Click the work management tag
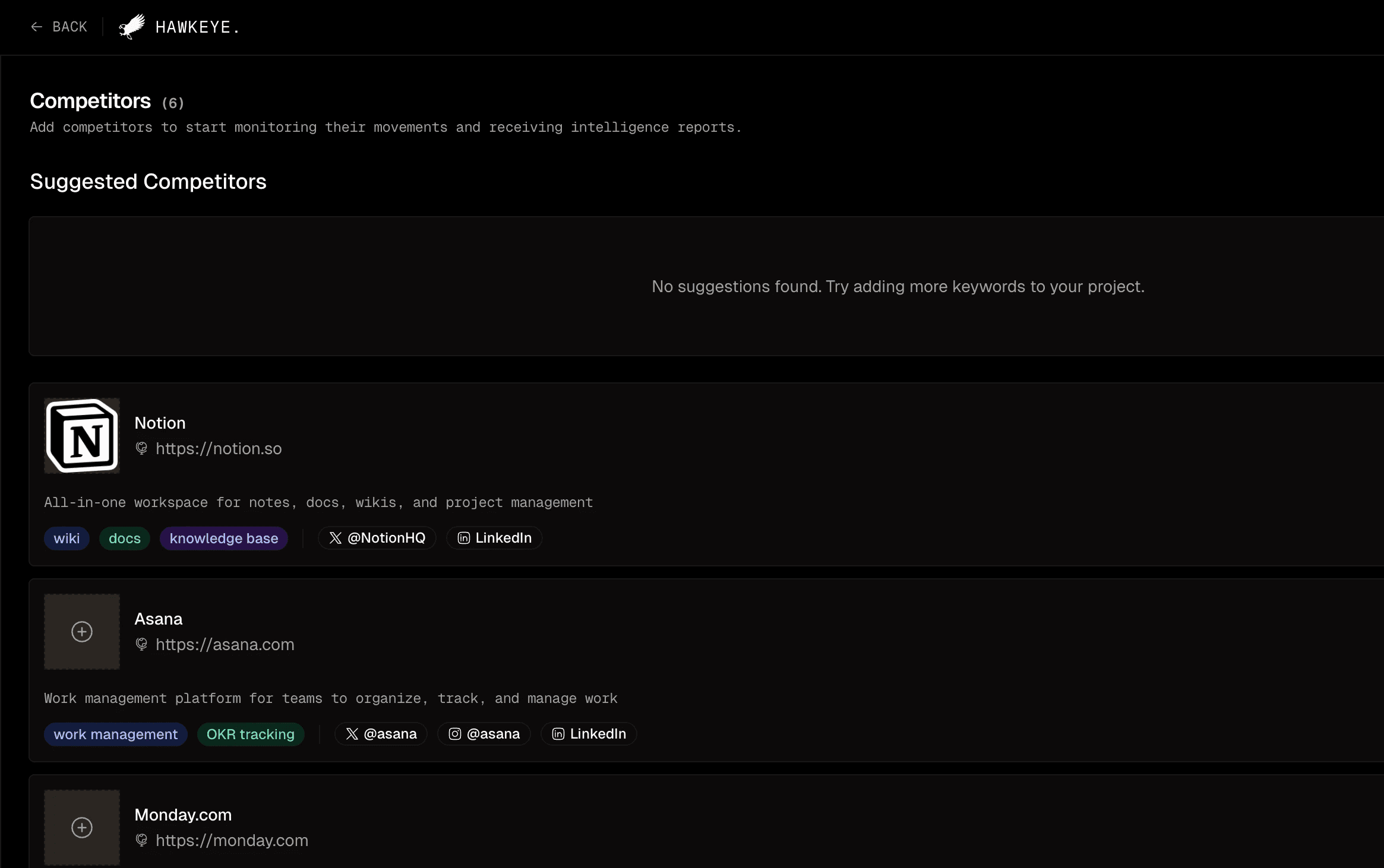This screenshot has height=868, width=1384. (116, 734)
